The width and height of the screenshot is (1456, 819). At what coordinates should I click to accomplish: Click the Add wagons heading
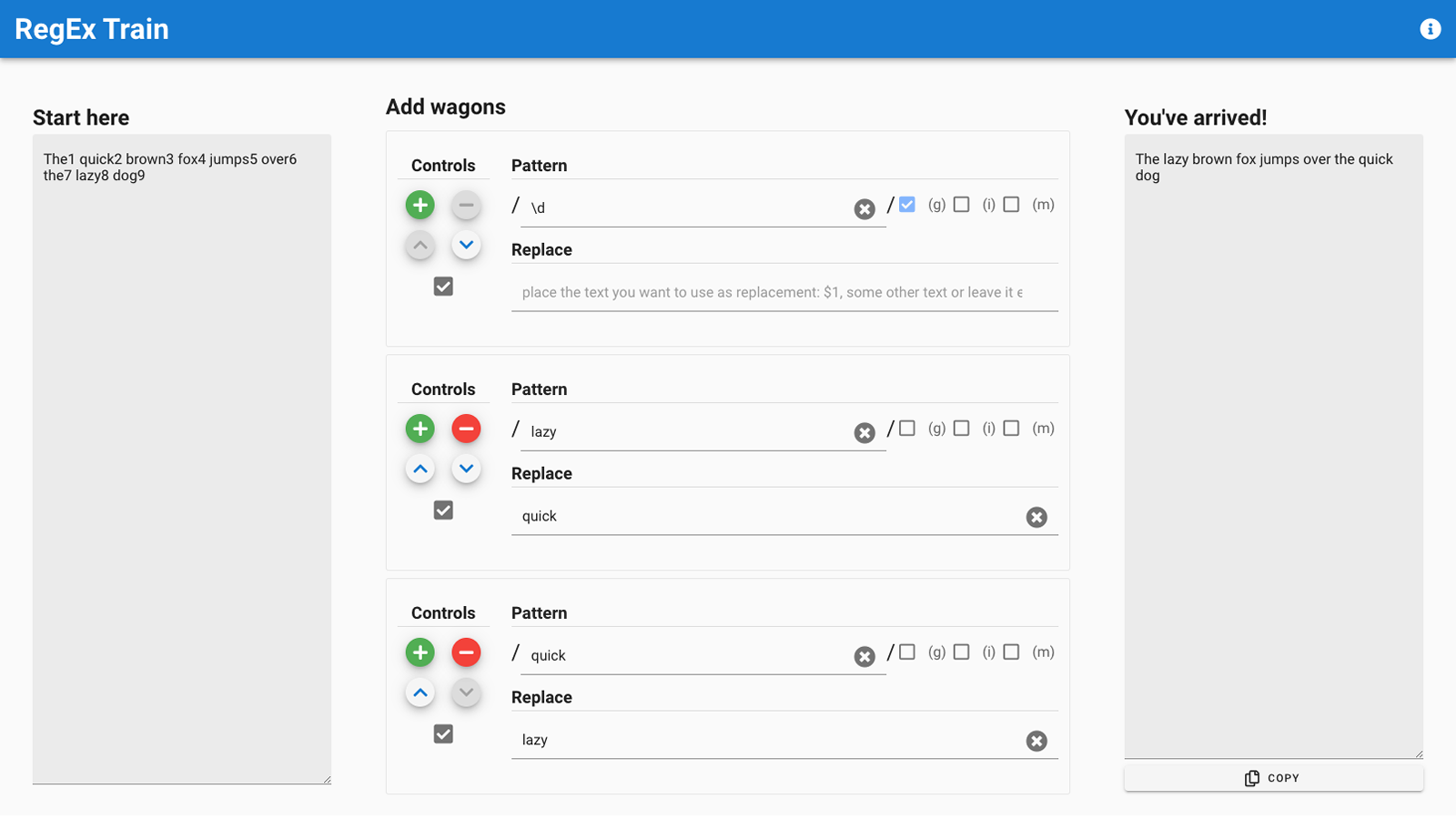[x=446, y=106]
